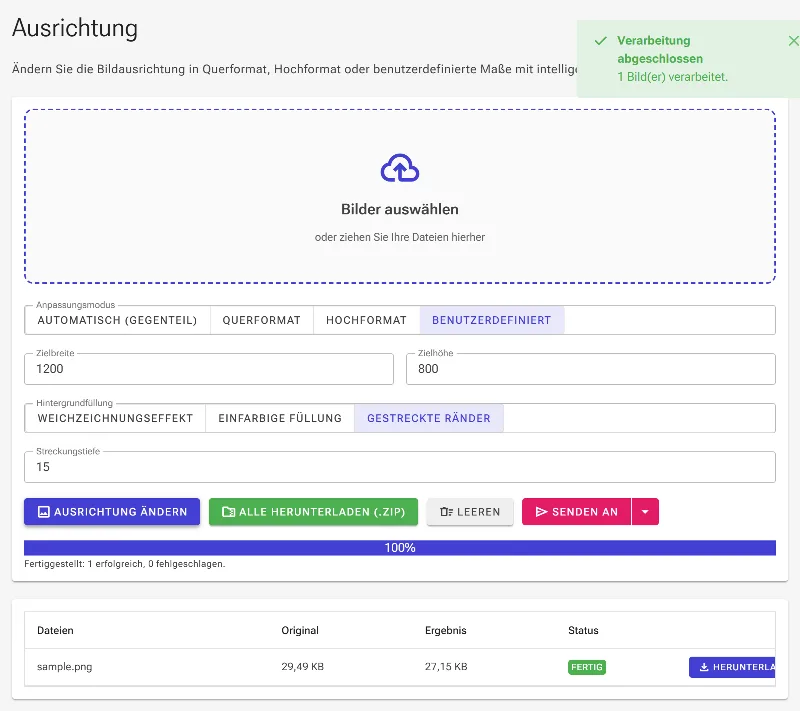Click the 1 Bild(er) verarbeitet text
Viewport: 800px width, 711px height.
point(672,77)
